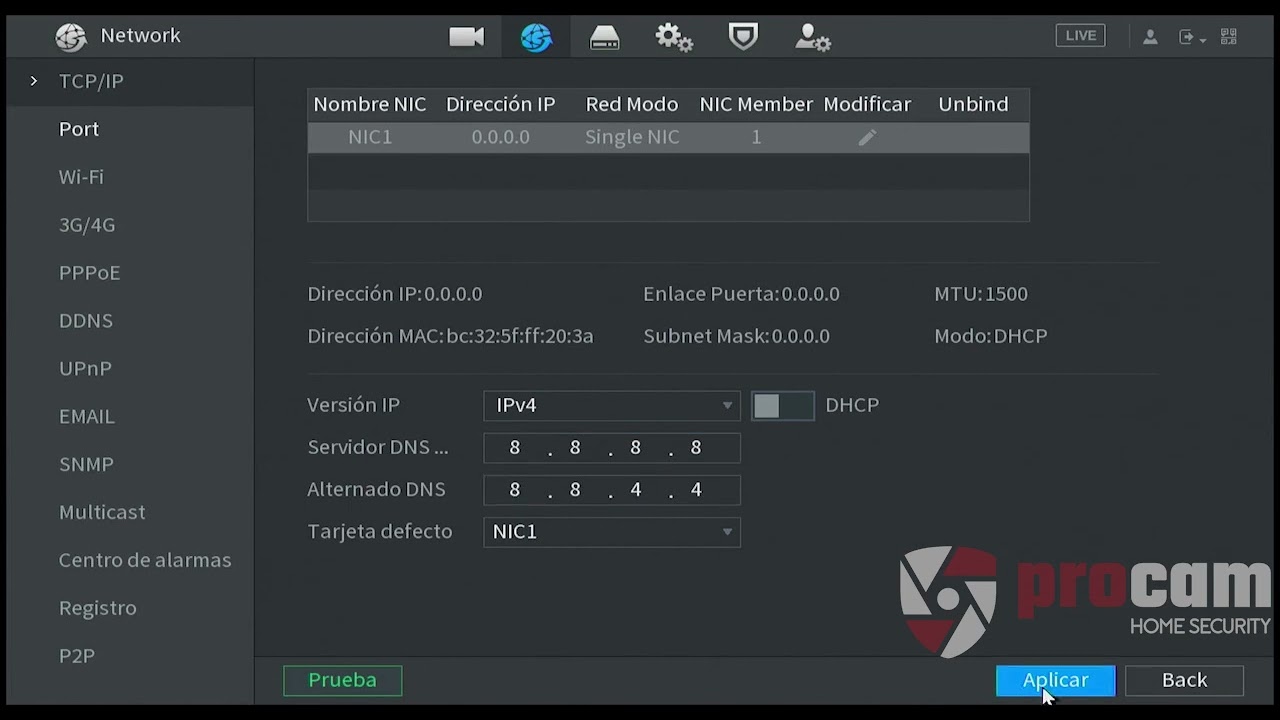
Task: Click the QR code icon
Action: coord(1229,37)
